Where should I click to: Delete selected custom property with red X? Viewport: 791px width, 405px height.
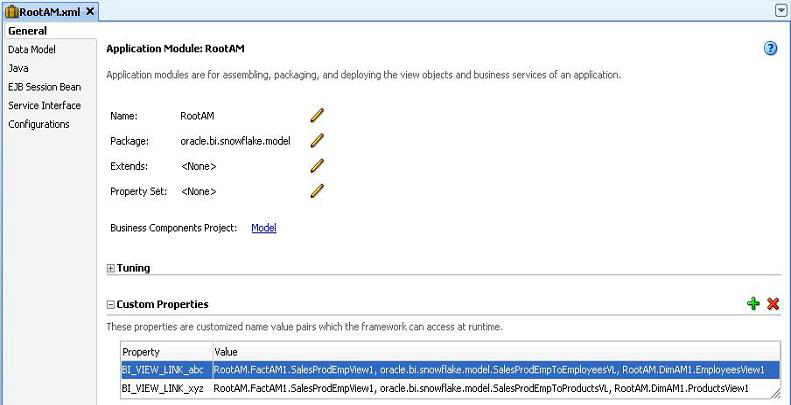coord(773,304)
